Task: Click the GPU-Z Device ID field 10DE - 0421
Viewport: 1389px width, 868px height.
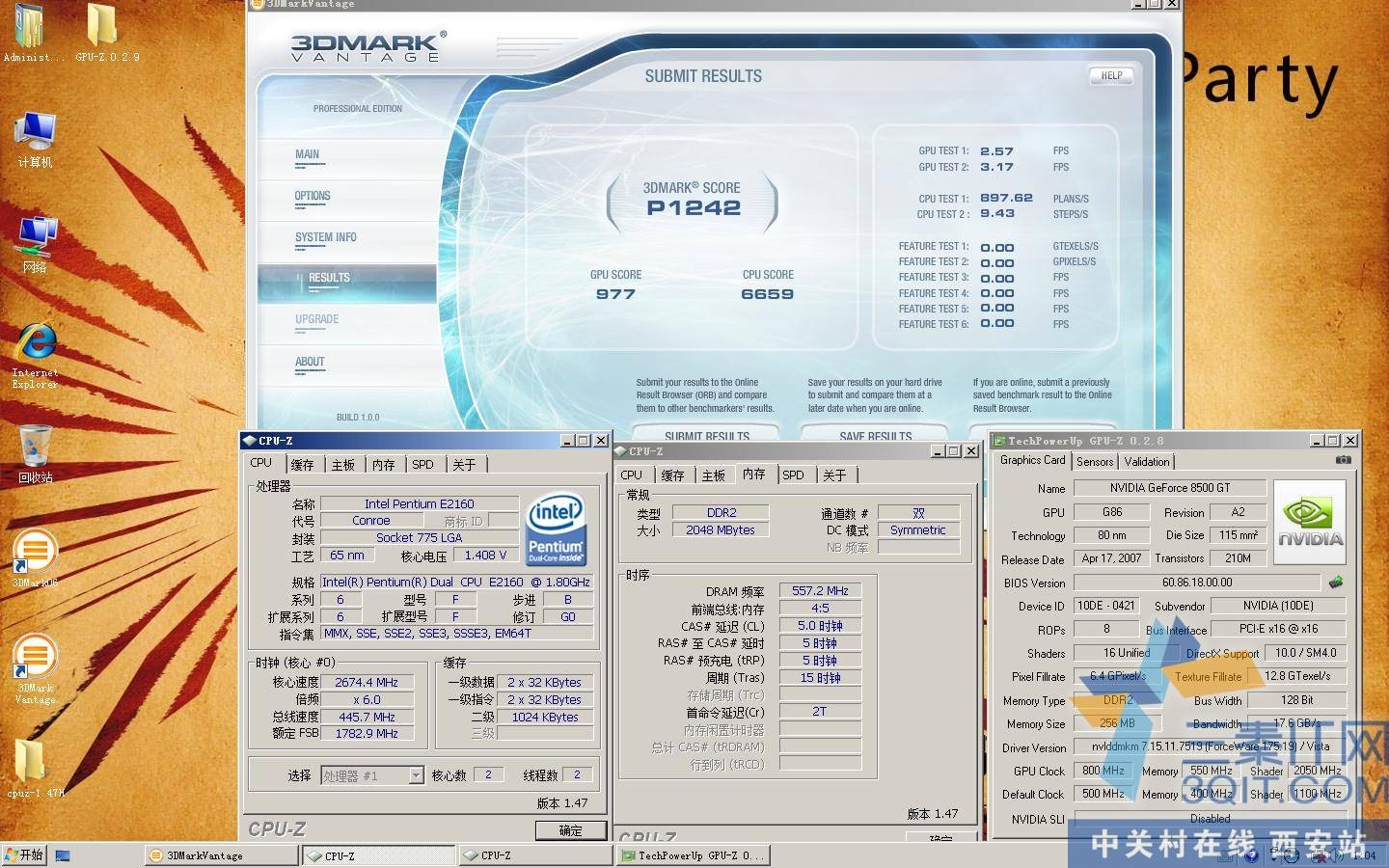Action: 1106,606
